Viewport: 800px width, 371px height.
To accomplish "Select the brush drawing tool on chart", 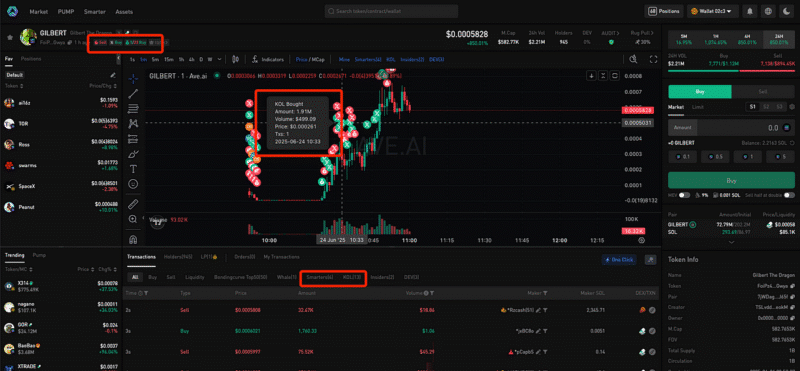I will point(133,154).
